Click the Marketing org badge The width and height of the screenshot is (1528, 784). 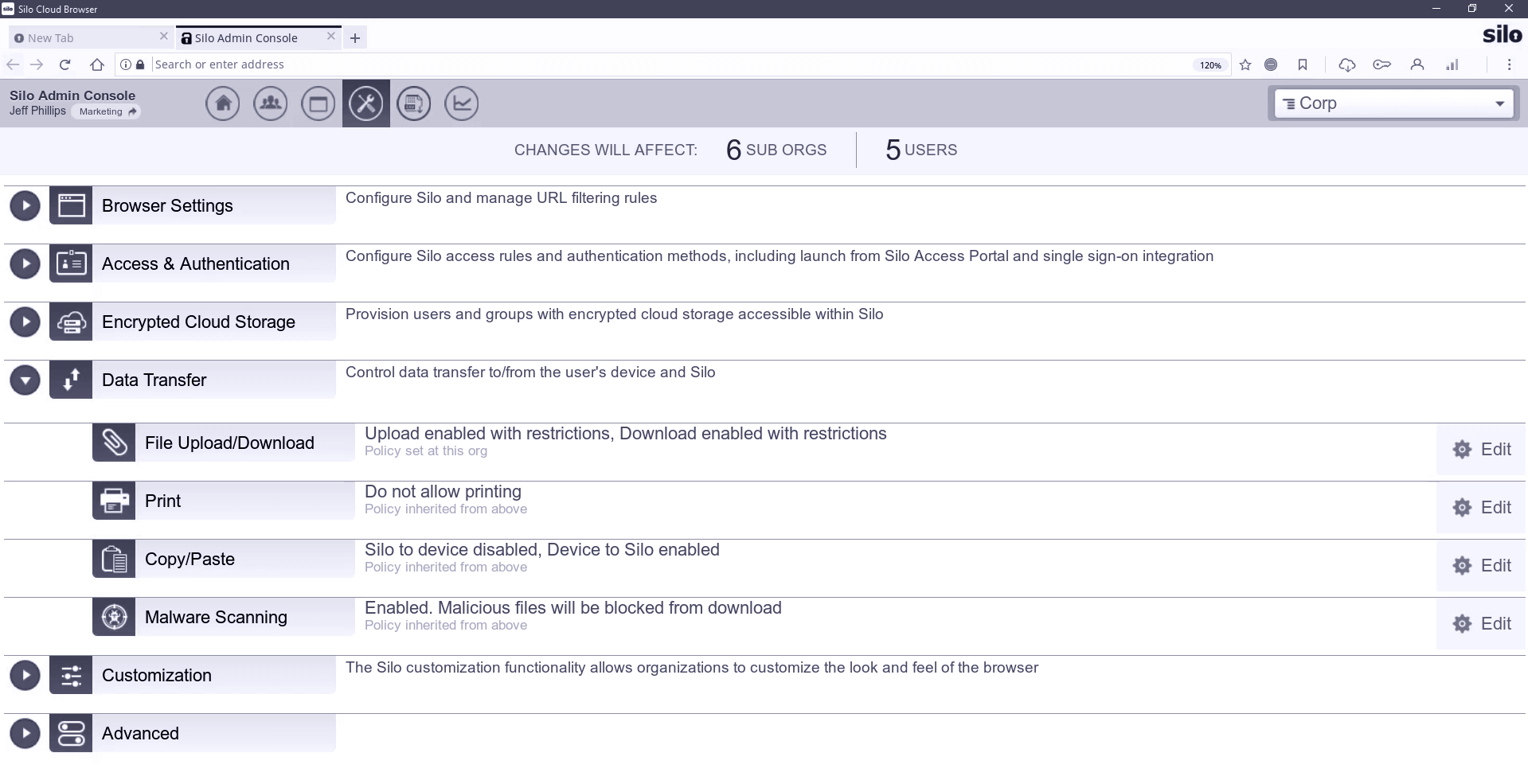point(107,111)
